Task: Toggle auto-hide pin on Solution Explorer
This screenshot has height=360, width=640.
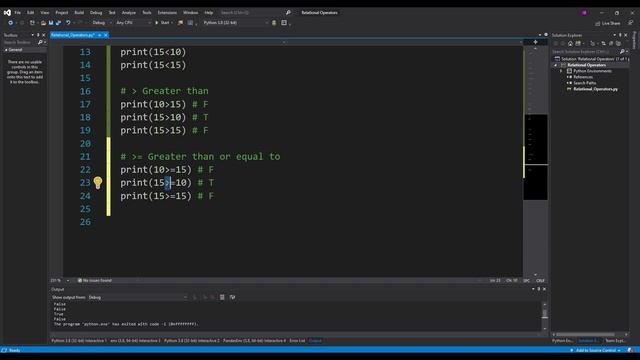Action: click(x=620, y=35)
